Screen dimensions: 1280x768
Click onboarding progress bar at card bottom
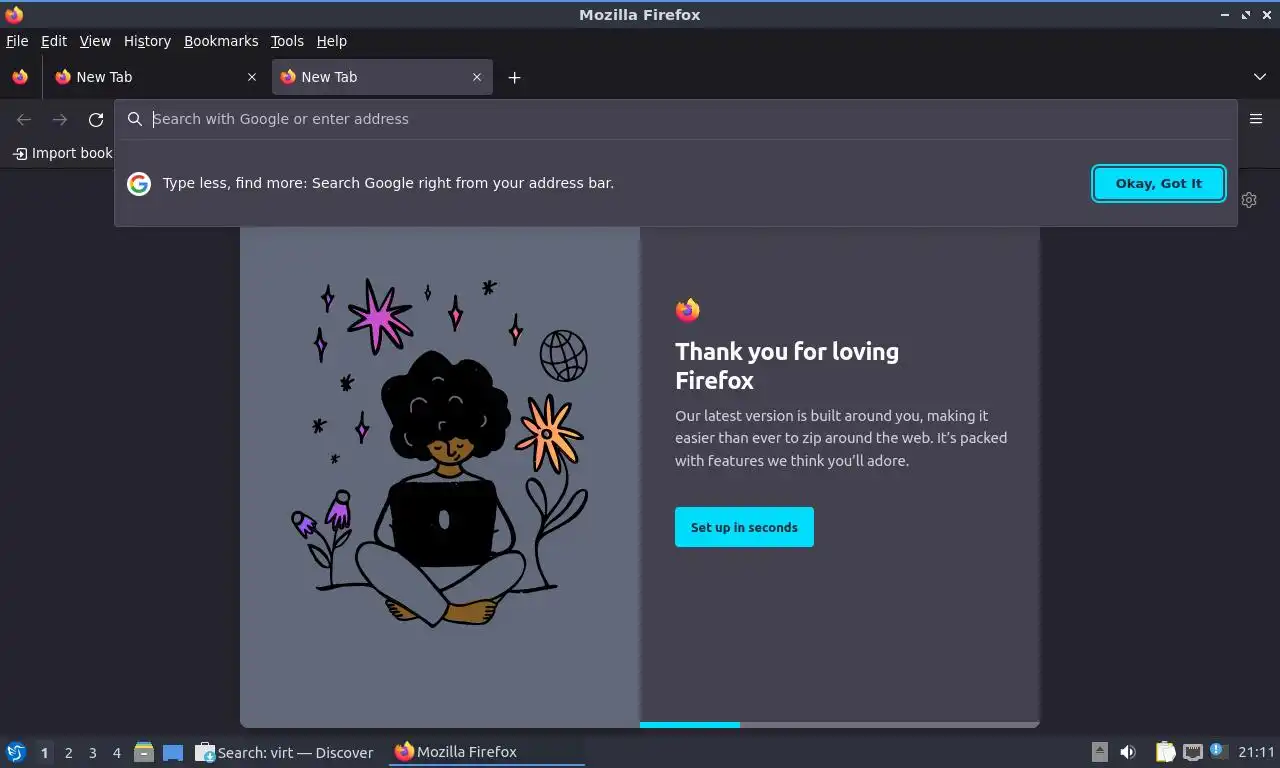840,724
